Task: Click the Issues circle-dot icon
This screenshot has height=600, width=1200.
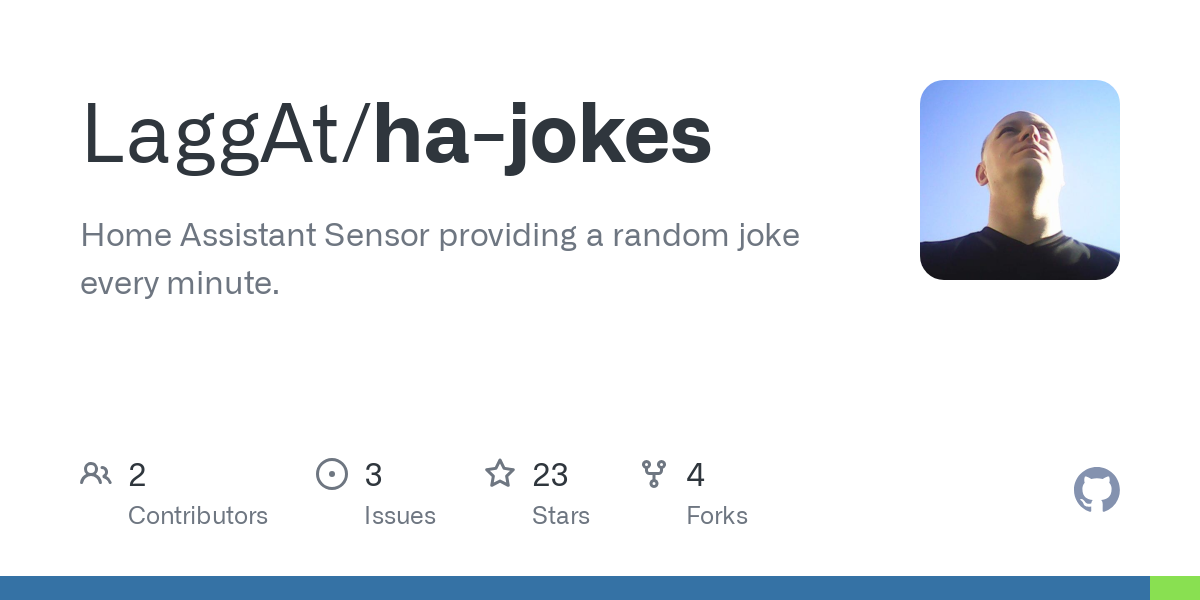Action: (332, 474)
